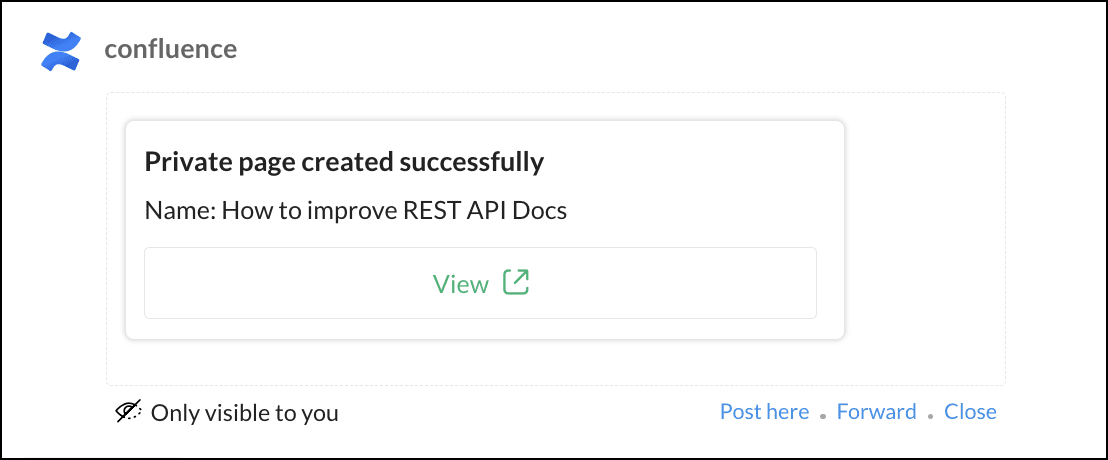The width and height of the screenshot is (1108, 460).
Task: Open the page with the View button
Action: [480, 283]
